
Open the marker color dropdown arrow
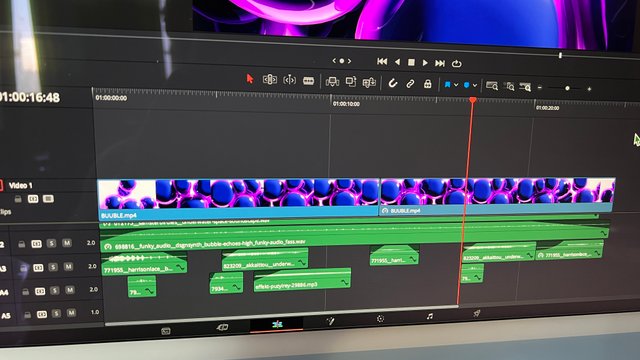pyautogui.click(x=475, y=85)
